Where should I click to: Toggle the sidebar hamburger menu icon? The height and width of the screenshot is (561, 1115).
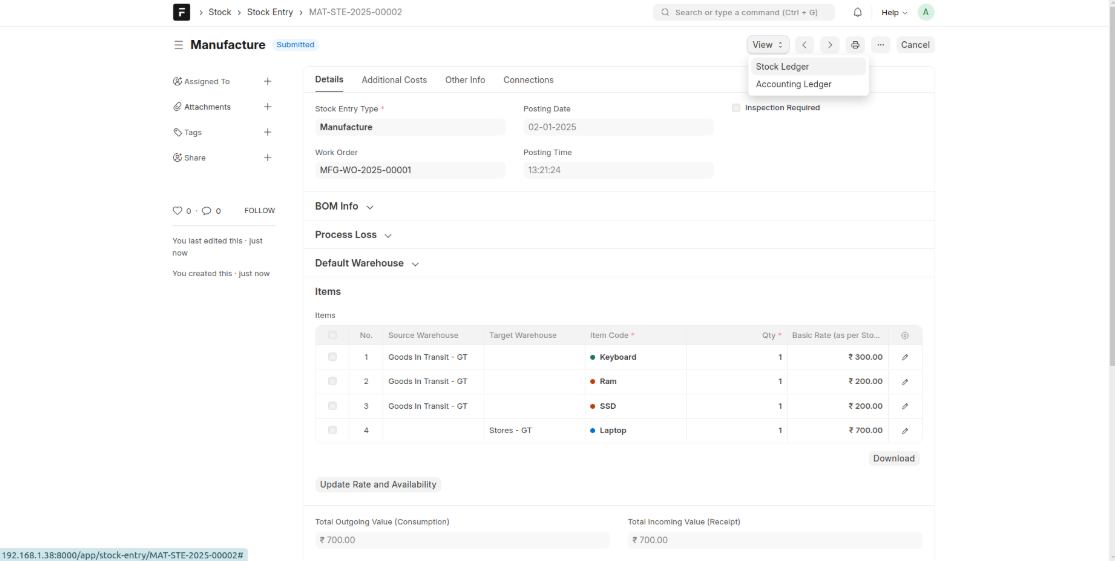(178, 45)
